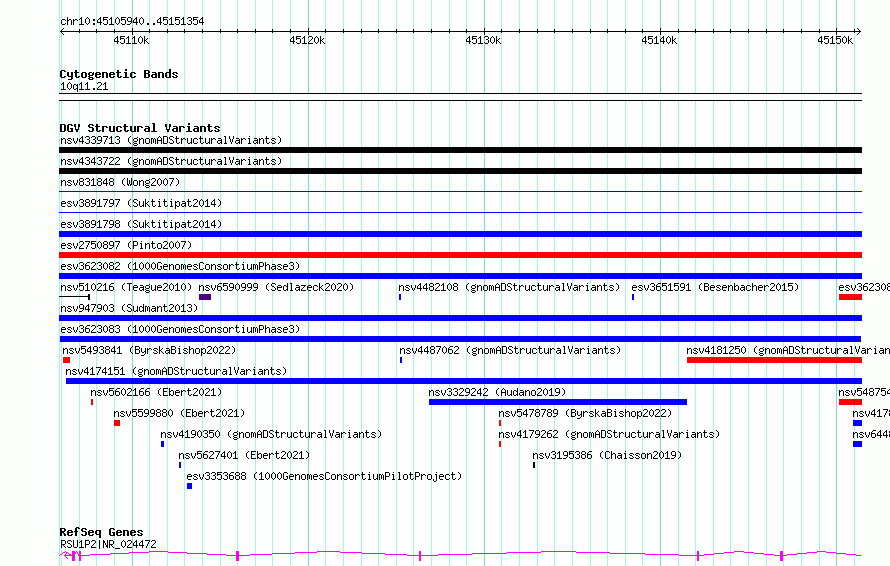Click nsv5478789 (ByrskaBishop2022) label
Viewport: 890px width, 566px height.
585,413
